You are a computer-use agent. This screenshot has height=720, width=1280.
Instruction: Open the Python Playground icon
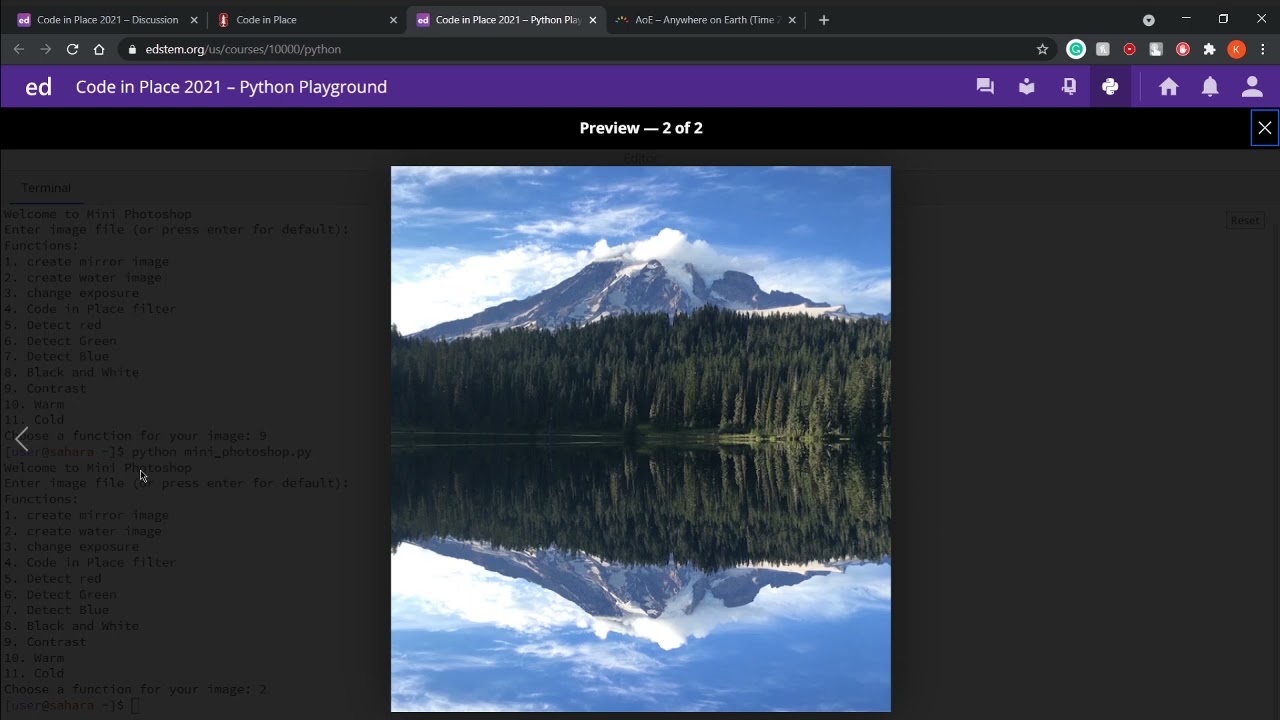coord(1110,87)
